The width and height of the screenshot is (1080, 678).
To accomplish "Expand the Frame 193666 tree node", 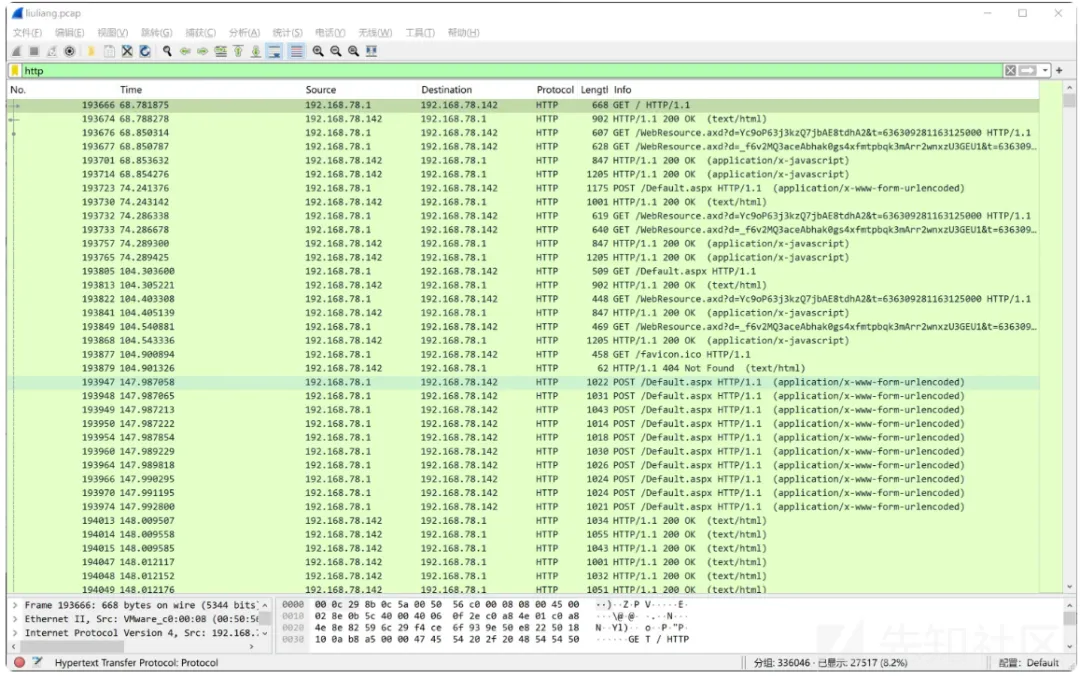I will pos(15,605).
